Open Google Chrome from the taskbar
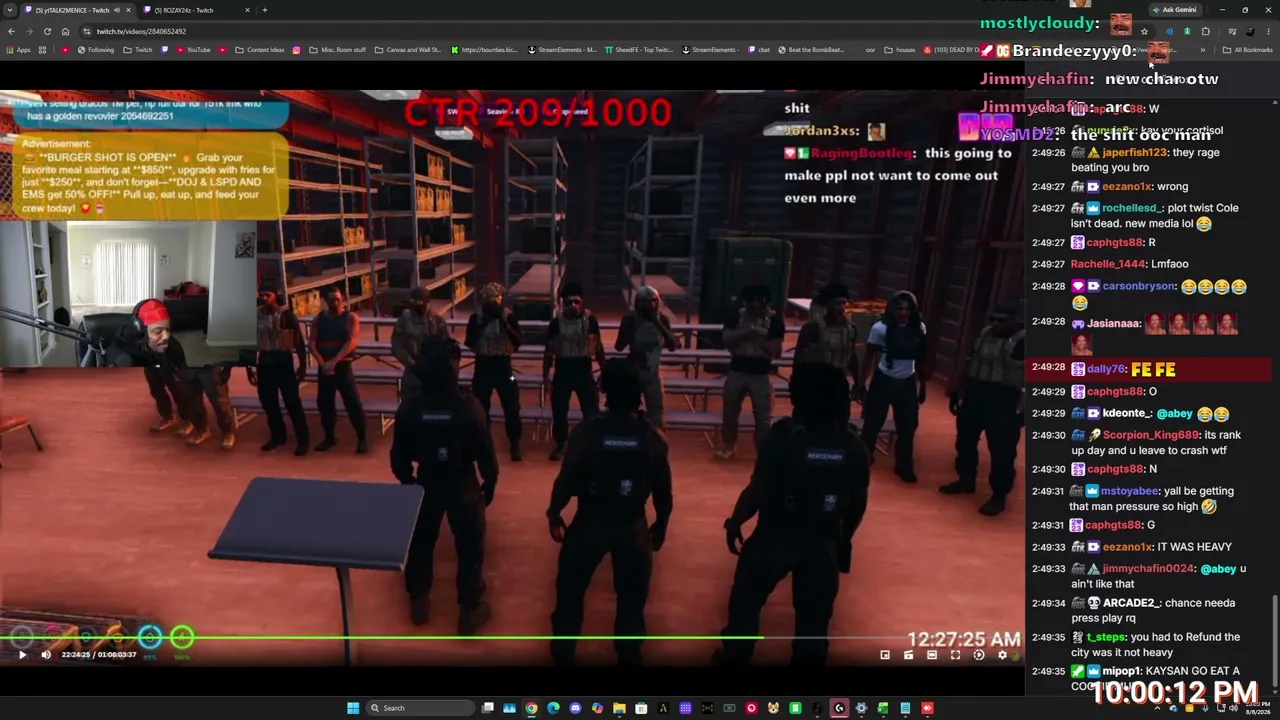 point(531,708)
